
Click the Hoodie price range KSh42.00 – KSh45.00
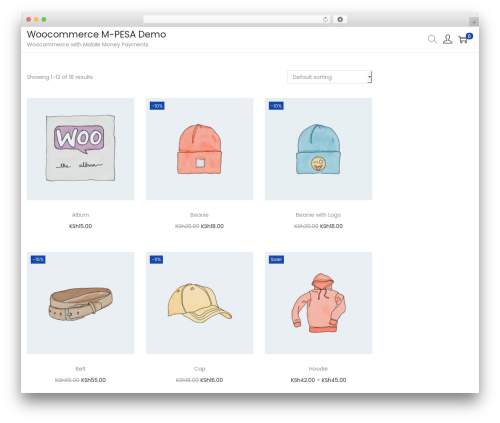[318, 380]
